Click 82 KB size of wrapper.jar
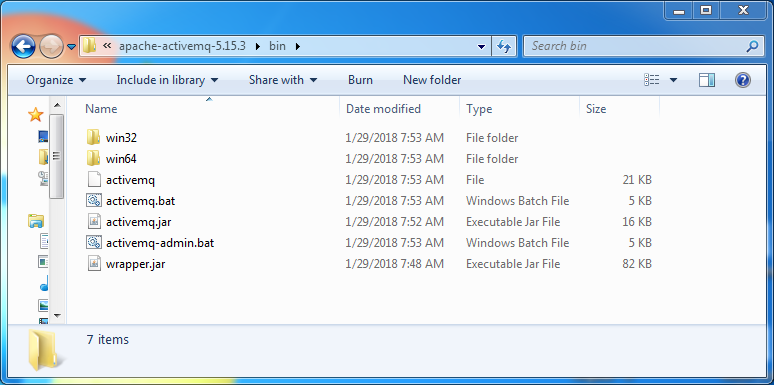This screenshot has height=385, width=774. [637, 265]
